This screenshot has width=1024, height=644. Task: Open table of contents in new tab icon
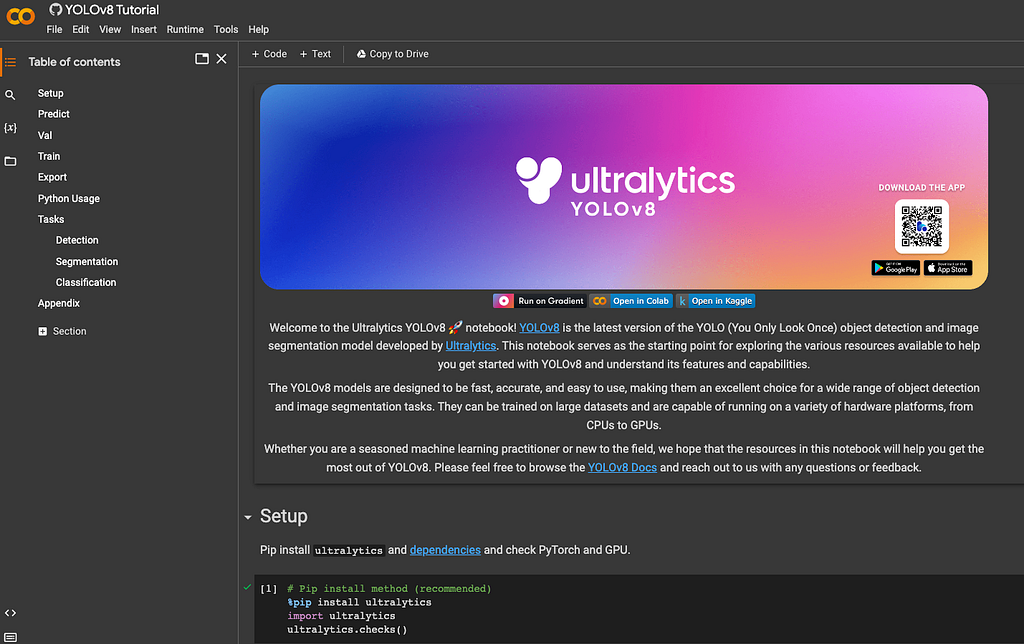click(x=202, y=59)
